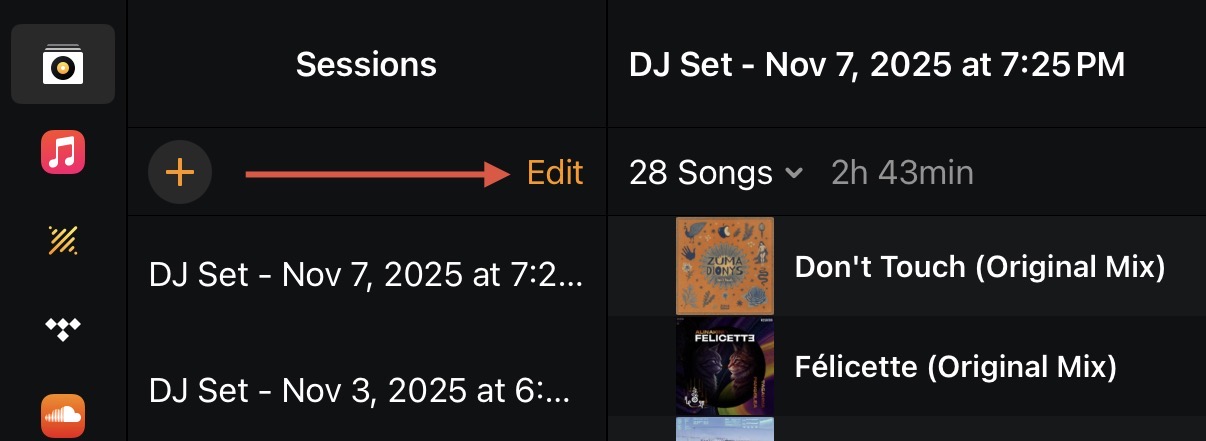Click the Sessions panel header
The image size is (1206, 441).
click(x=366, y=65)
